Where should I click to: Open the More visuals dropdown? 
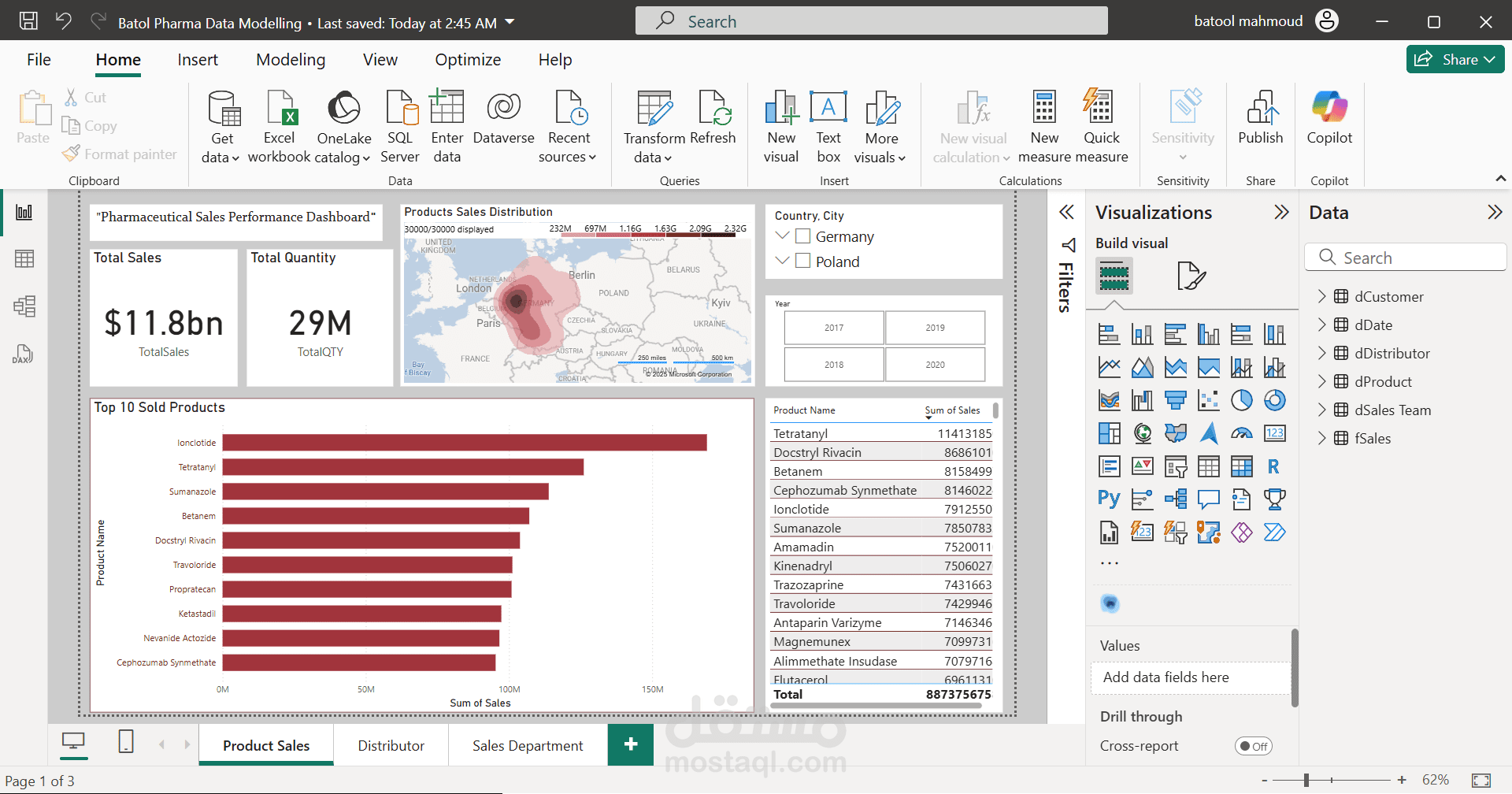tap(880, 126)
